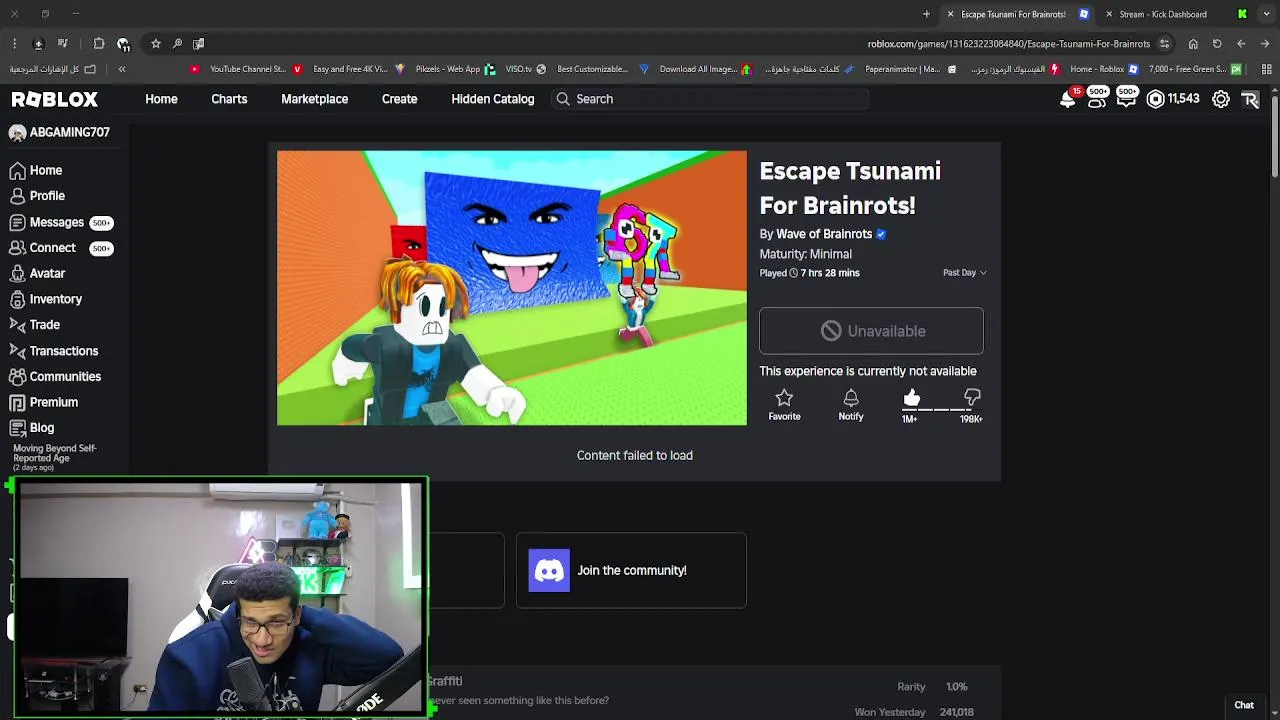Click the browser reload button
The width and height of the screenshot is (1280, 720).
(x=1217, y=44)
